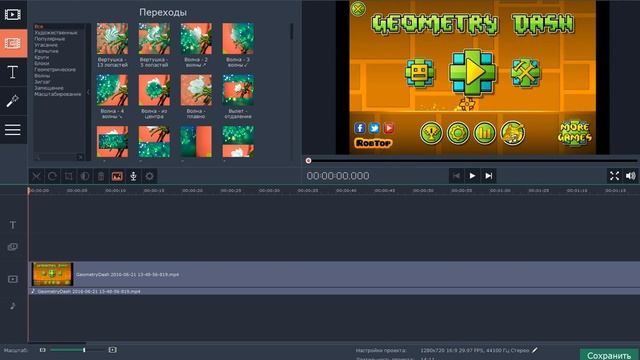This screenshot has width=640, height=360.
Task: Open the Import media tab
Action: click(13, 14)
